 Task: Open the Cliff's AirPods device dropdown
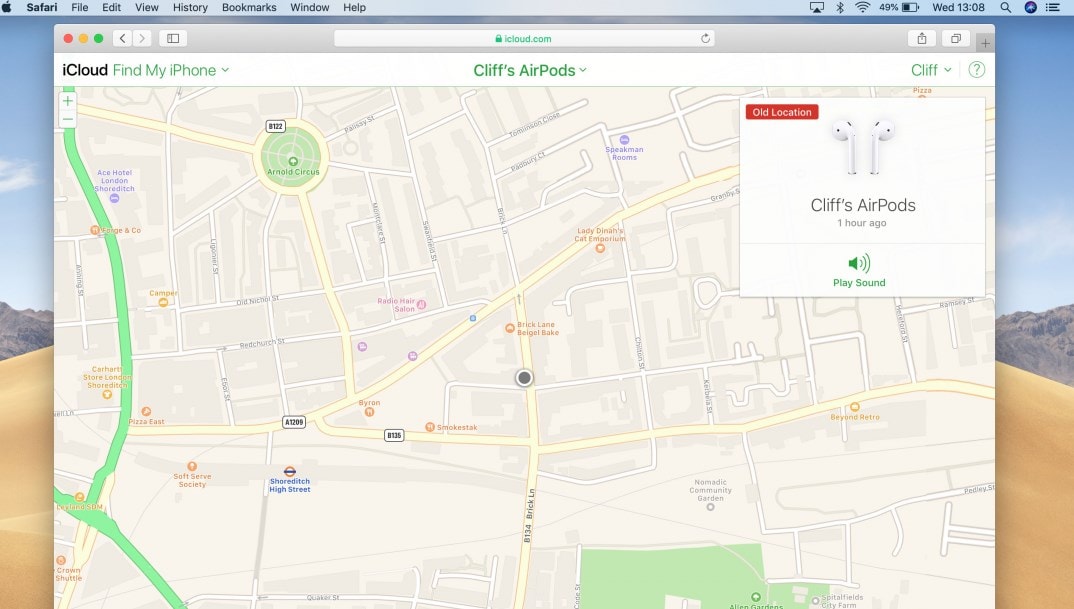(529, 70)
